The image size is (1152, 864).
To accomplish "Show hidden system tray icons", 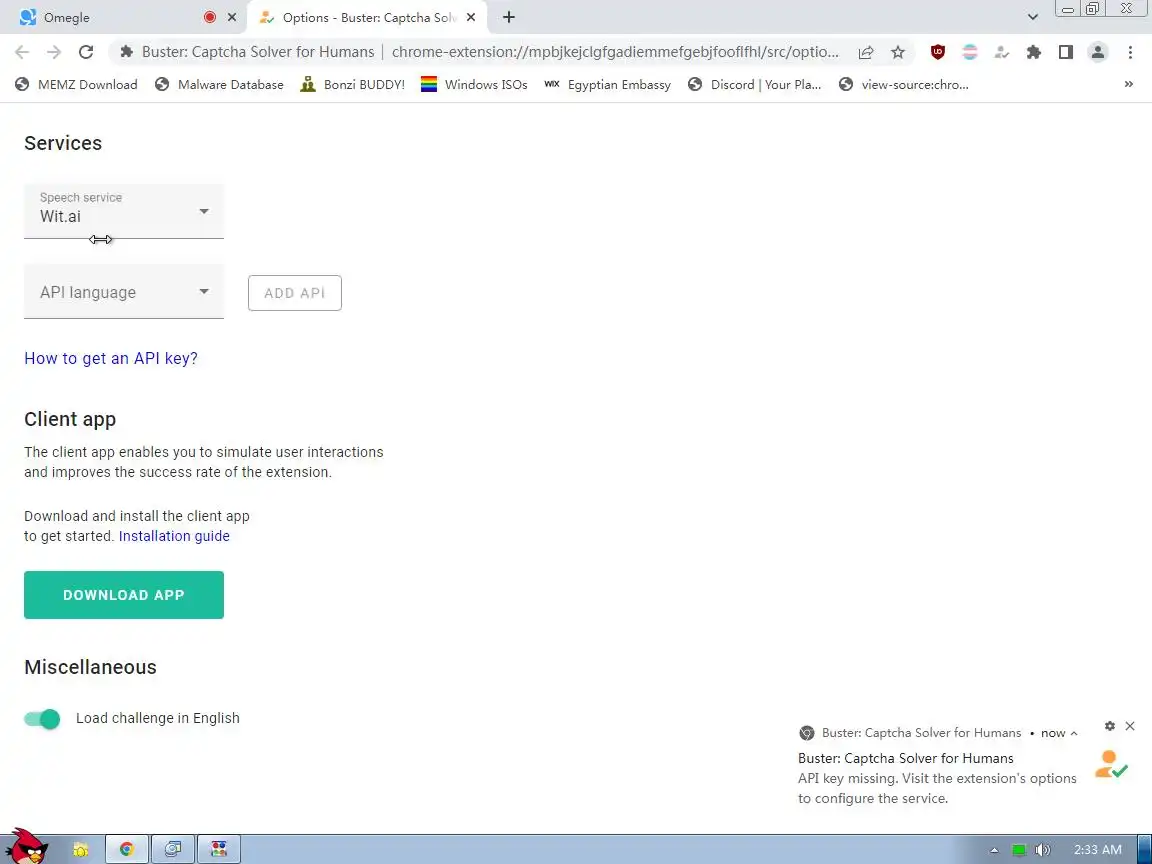I will tap(994, 851).
